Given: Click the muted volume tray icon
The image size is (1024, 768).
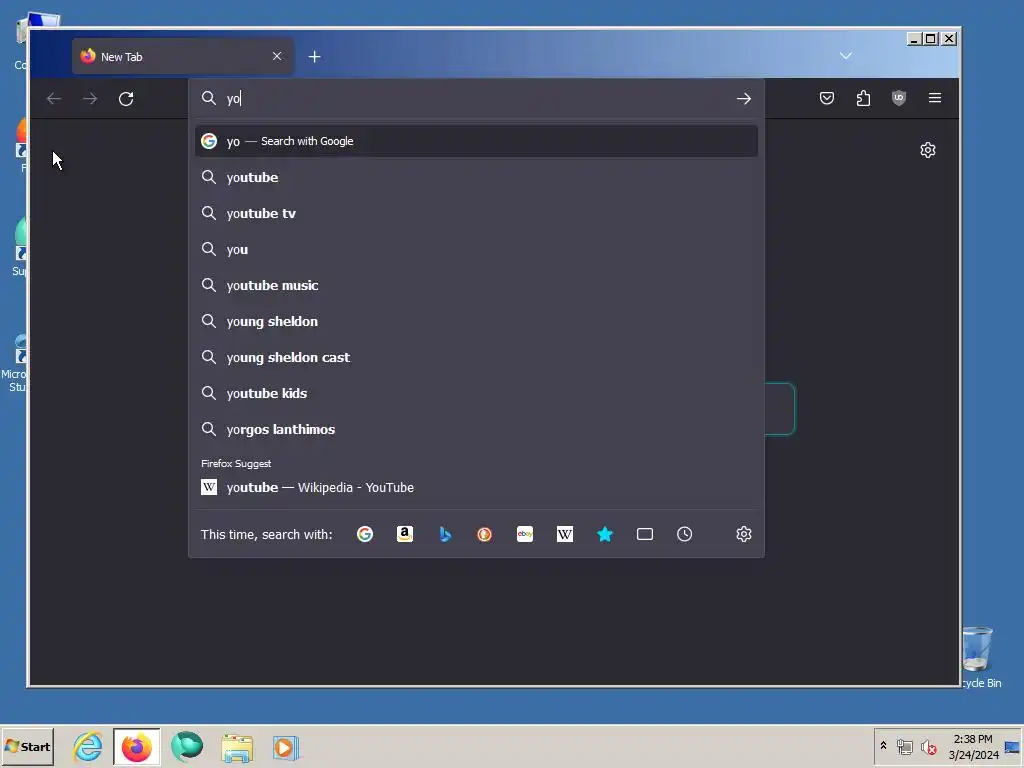Looking at the screenshot, I should pos(928,746).
